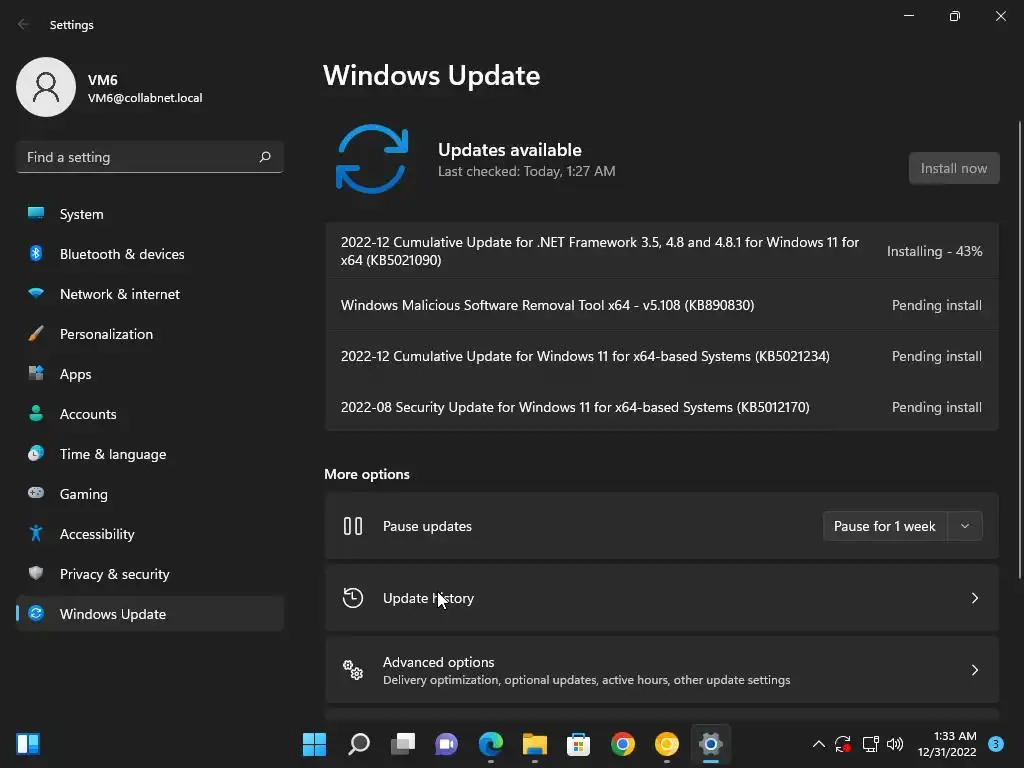Viewport: 1024px width, 768px height.
Task: Select System in the sidebar
Action: click(150, 214)
